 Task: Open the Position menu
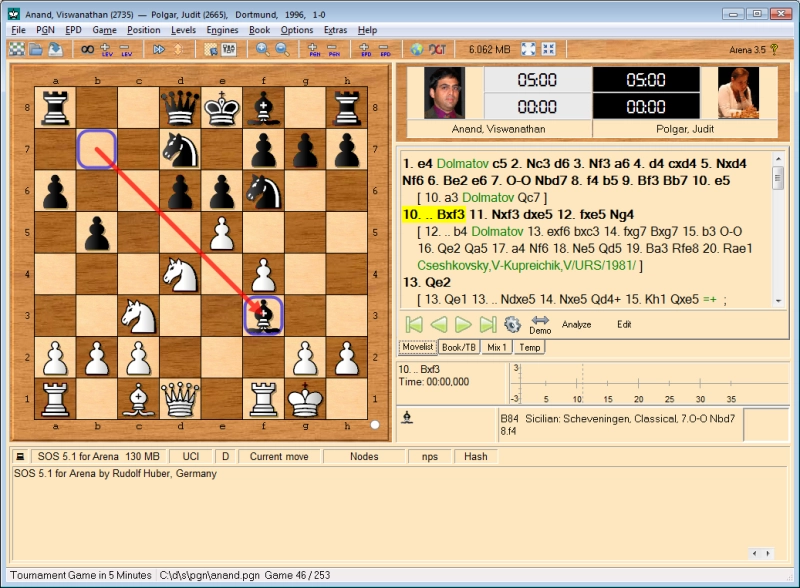point(143,30)
